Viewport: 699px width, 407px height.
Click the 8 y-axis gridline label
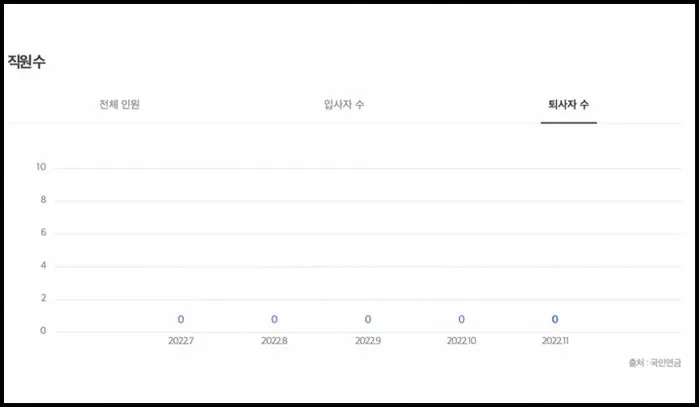(43, 200)
